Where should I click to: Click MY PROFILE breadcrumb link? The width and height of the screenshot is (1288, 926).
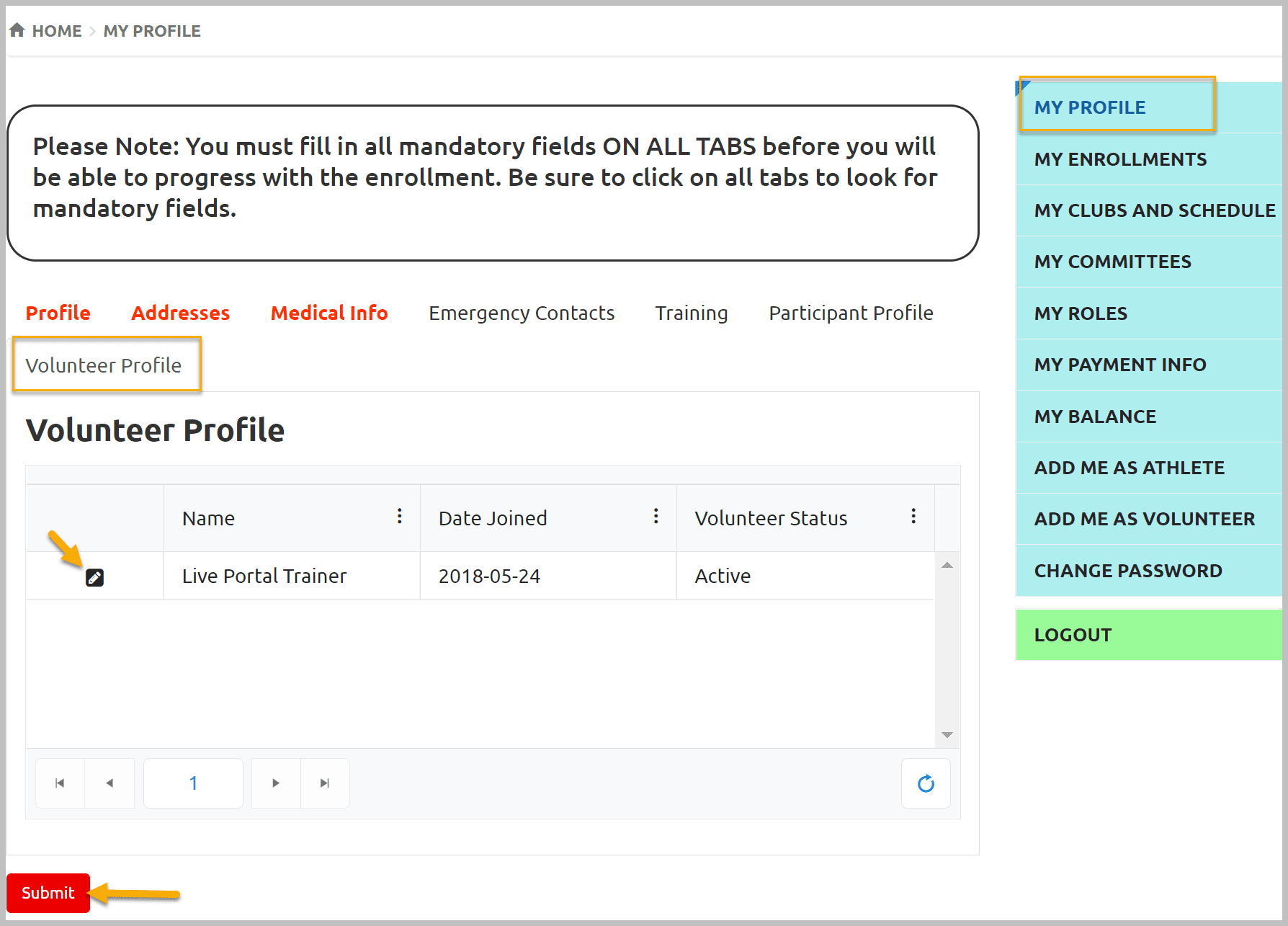152,31
